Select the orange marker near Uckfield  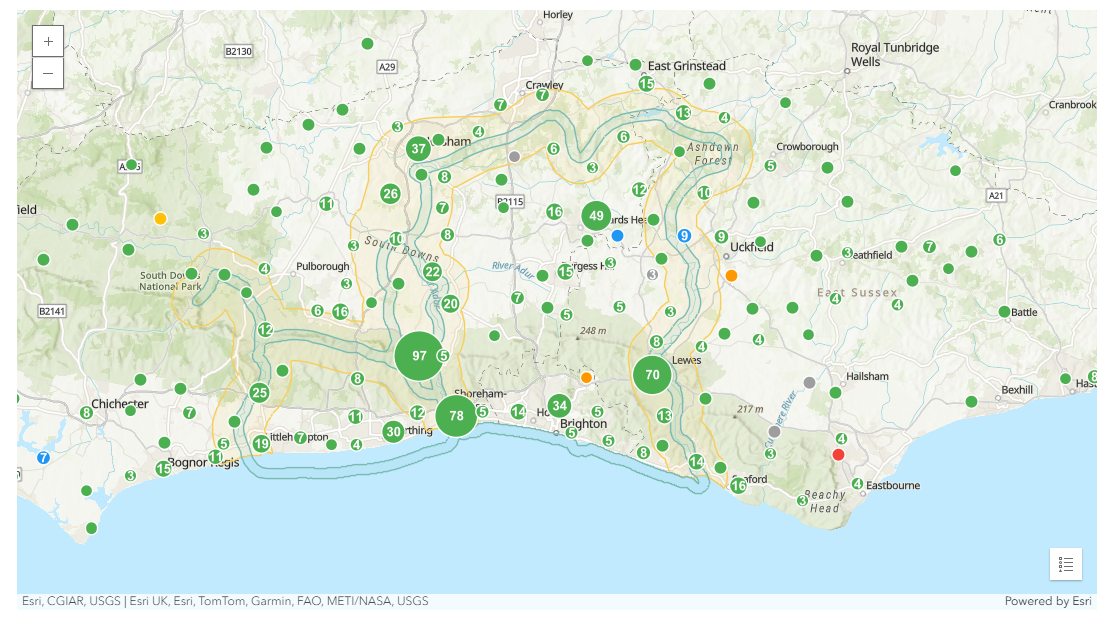(x=731, y=275)
